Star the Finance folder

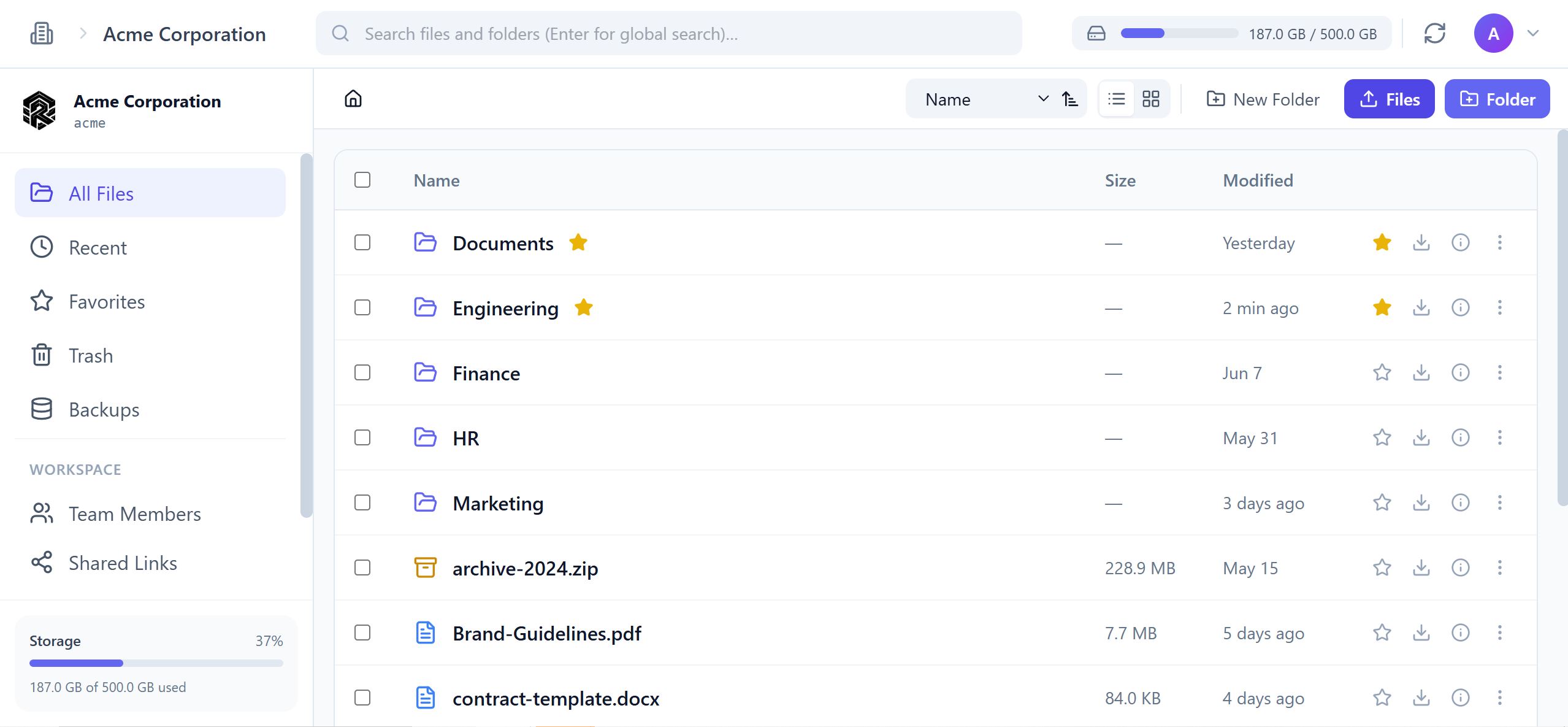pyautogui.click(x=1382, y=372)
